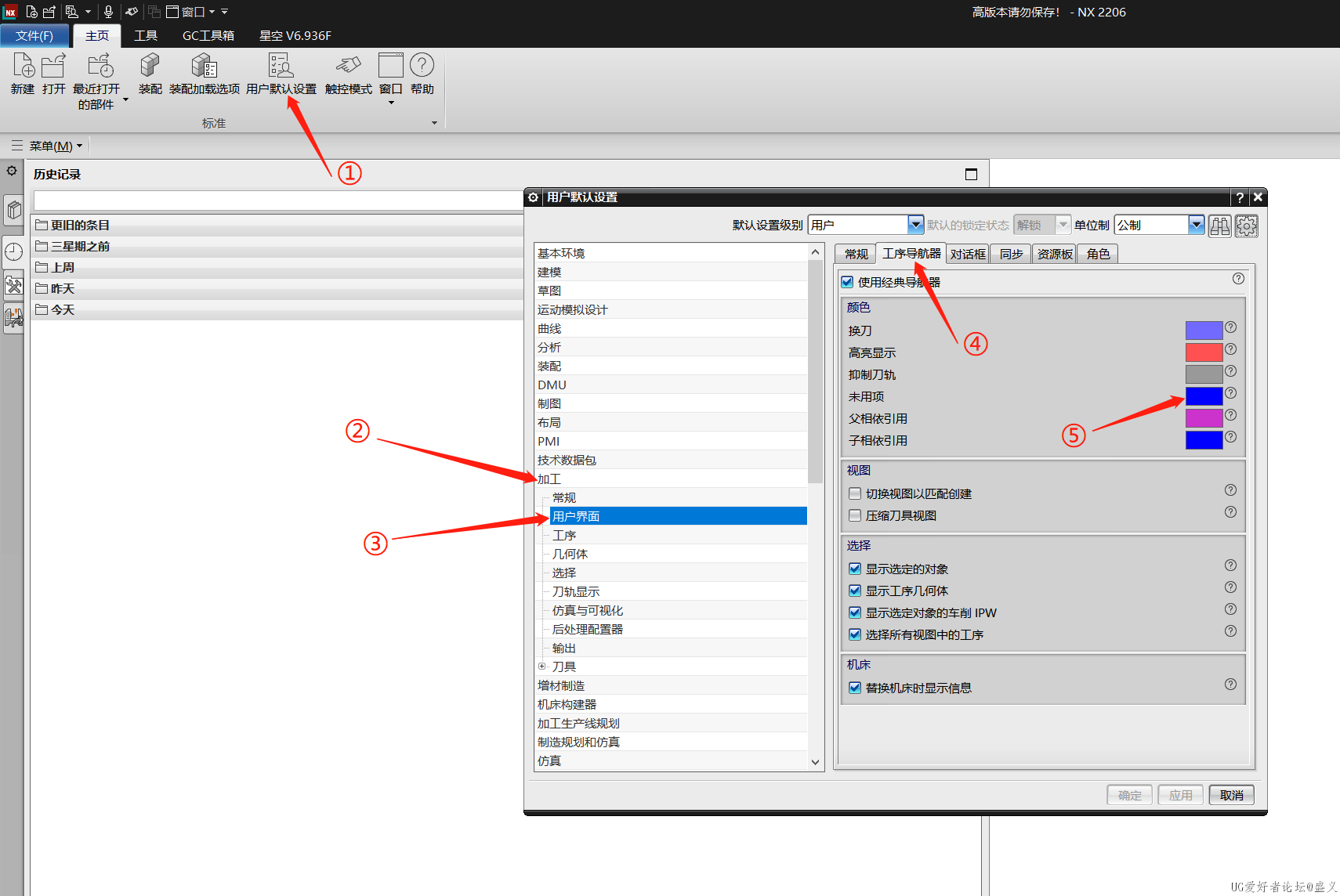The height and width of the screenshot is (896, 1340).
Task: Switch to the 对话框 dialog tab
Action: point(968,254)
